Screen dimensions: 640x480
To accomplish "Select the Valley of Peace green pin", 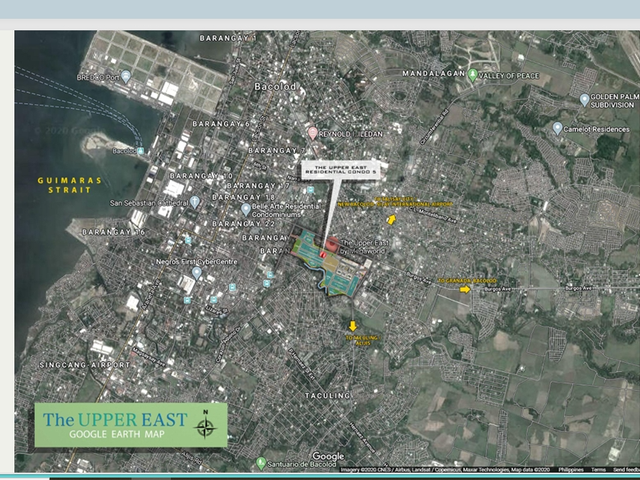I will (473, 75).
